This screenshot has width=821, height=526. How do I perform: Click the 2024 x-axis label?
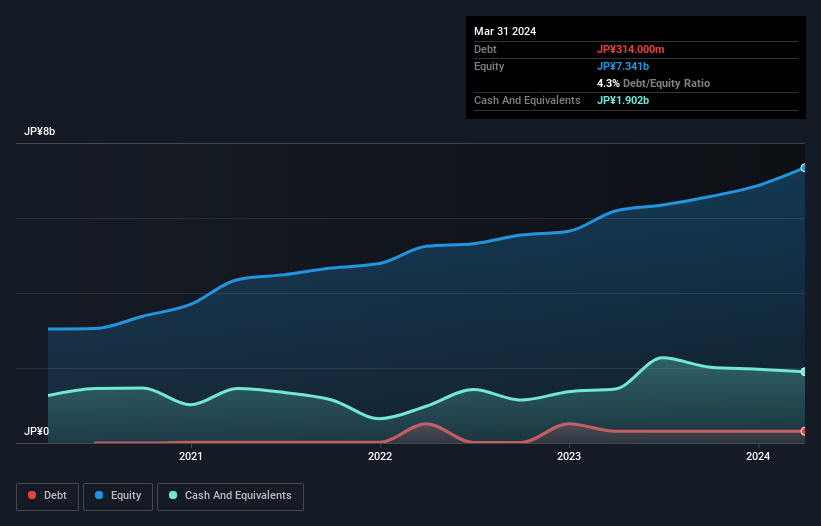(758, 456)
